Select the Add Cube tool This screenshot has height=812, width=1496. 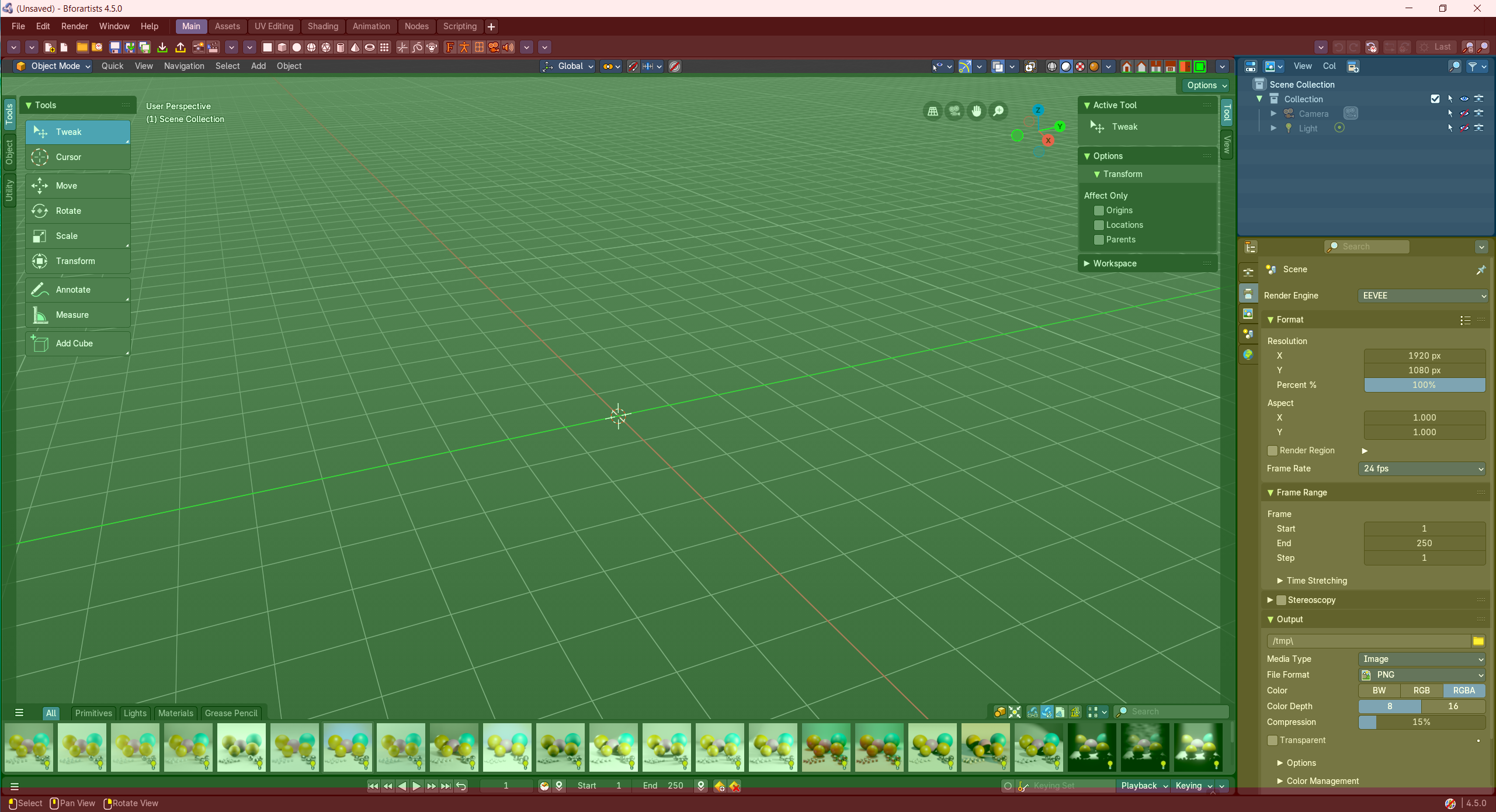(78, 343)
